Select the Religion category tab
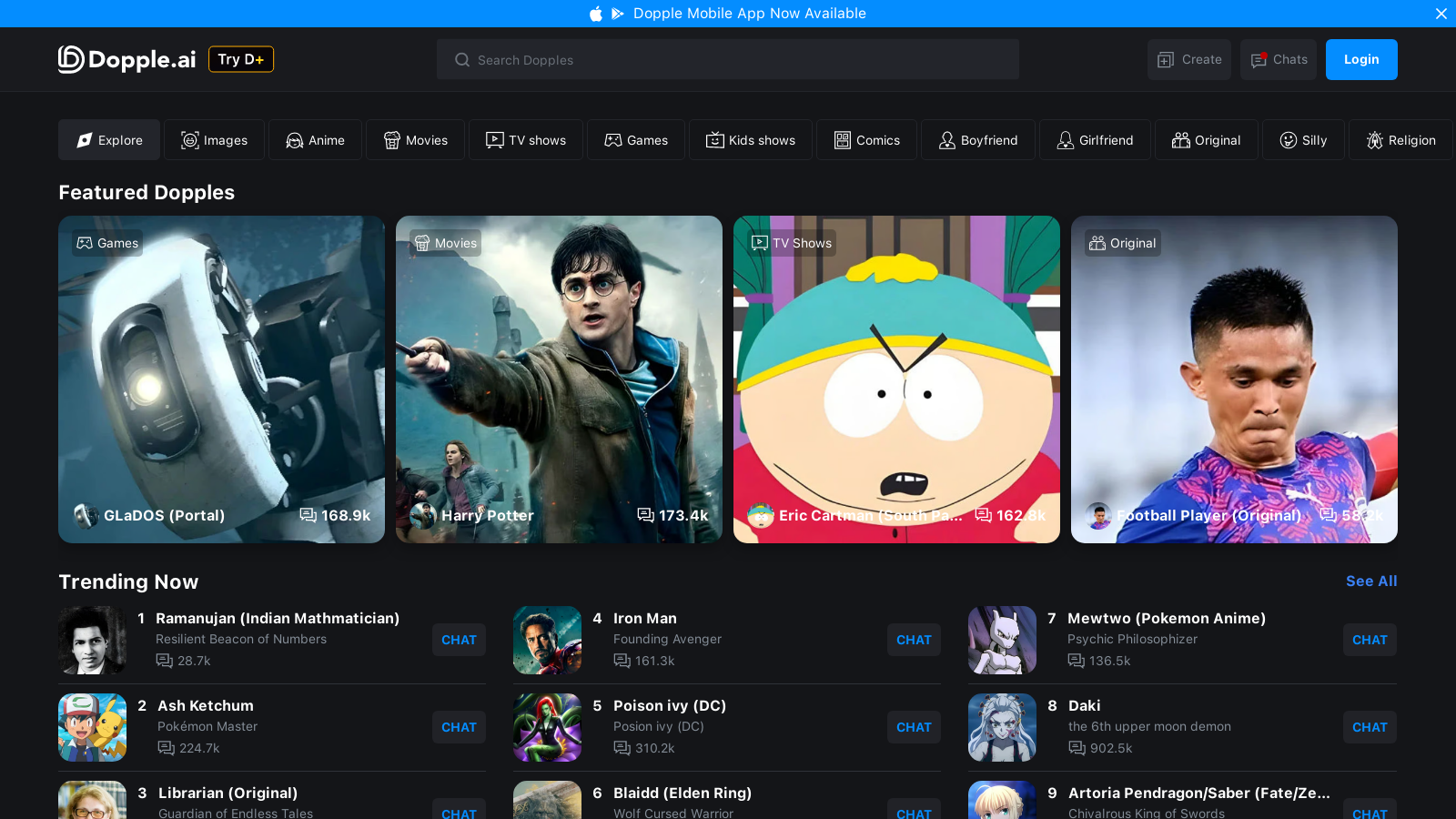The width and height of the screenshot is (1456, 819). 1400,140
